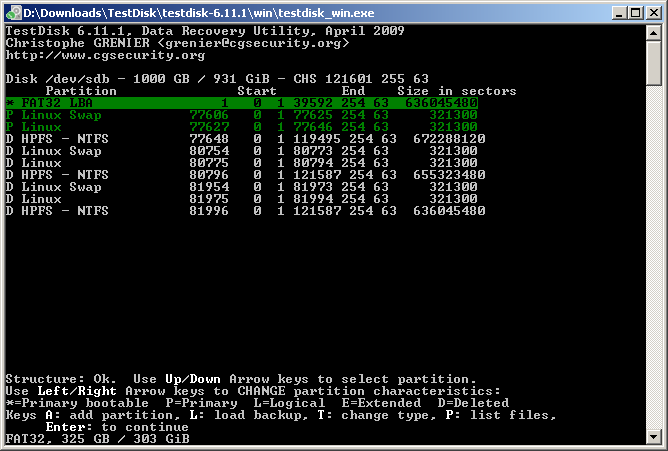Select the Linux row starting at 77627
This screenshot has width=668, height=451.
[242, 127]
